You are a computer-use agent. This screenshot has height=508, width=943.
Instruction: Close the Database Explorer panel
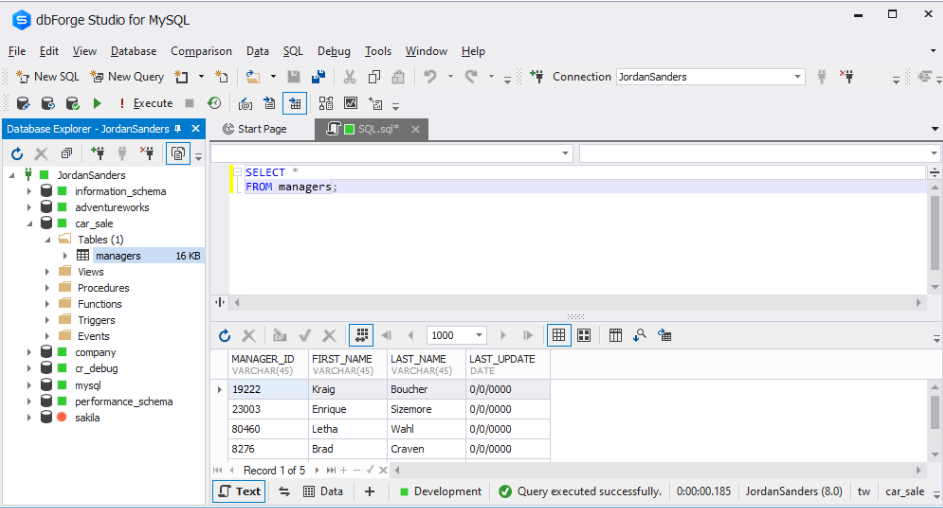point(195,129)
